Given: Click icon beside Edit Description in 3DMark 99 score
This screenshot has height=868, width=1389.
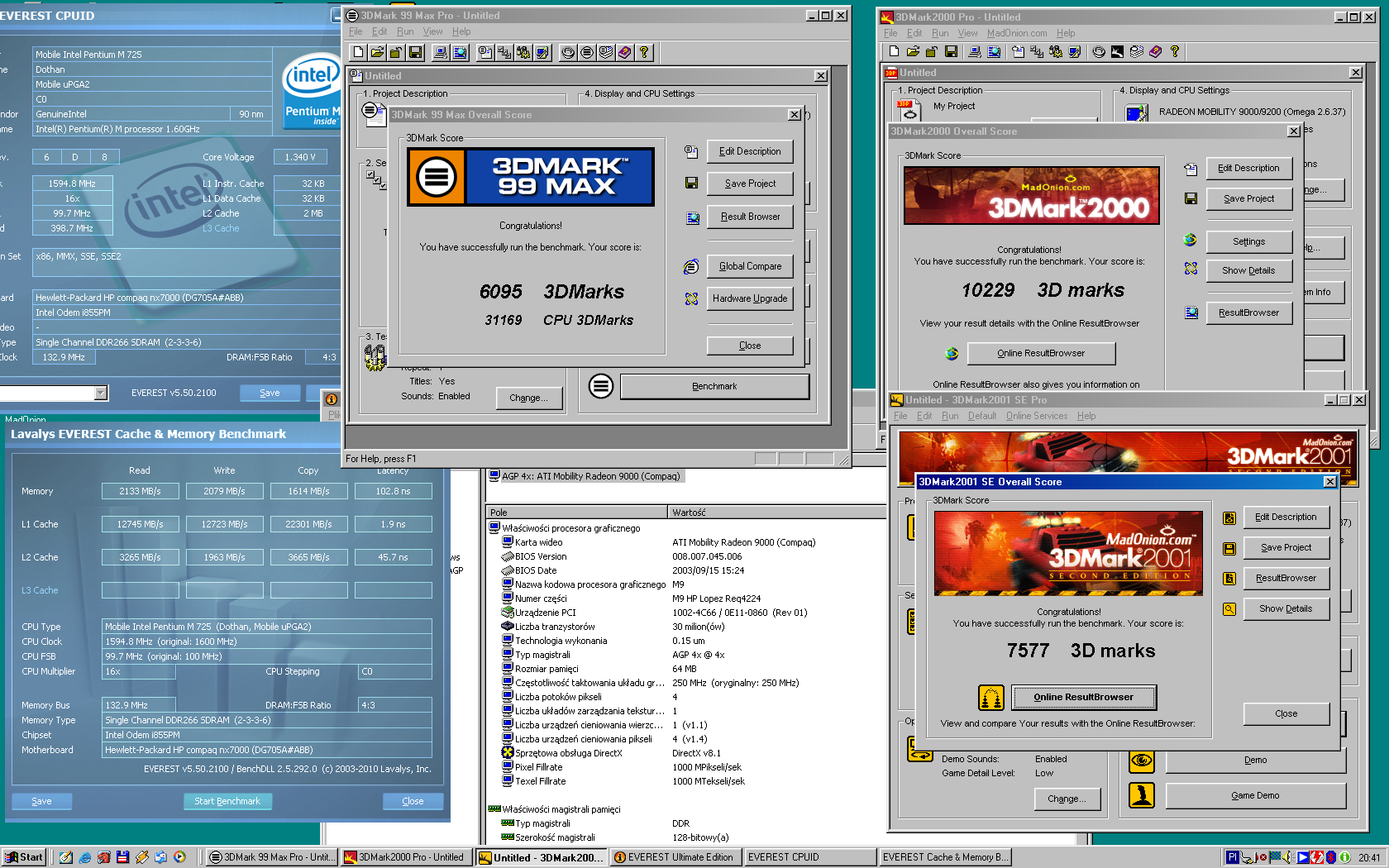Looking at the screenshot, I should click(x=691, y=151).
